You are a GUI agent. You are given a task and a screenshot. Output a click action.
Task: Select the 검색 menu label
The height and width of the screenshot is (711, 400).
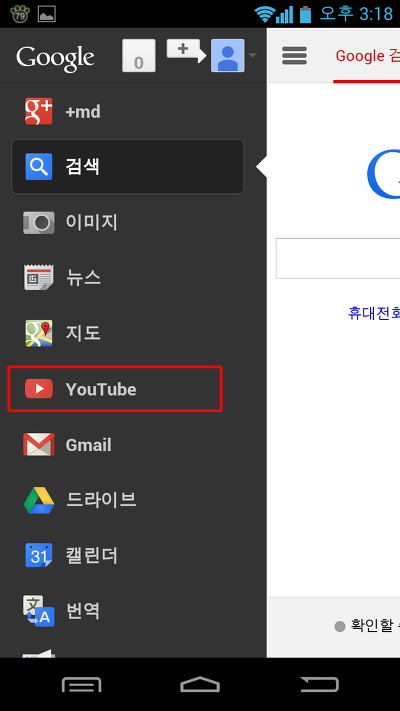(83, 166)
